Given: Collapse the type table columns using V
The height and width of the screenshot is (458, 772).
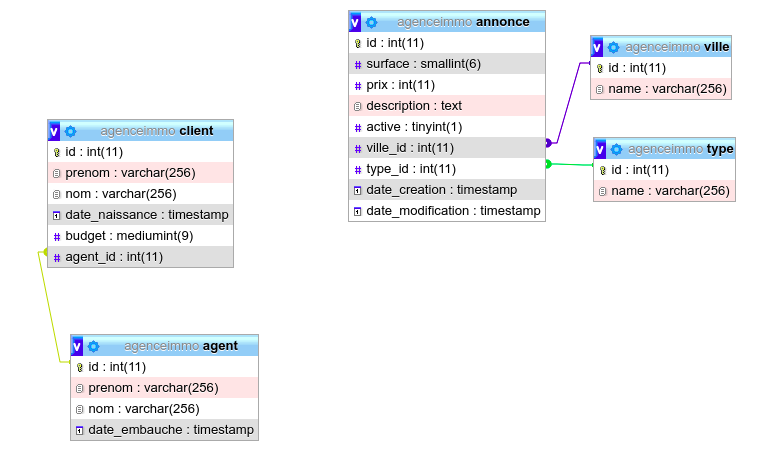Looking at the screenshot, I should click(x=600, y=149).
